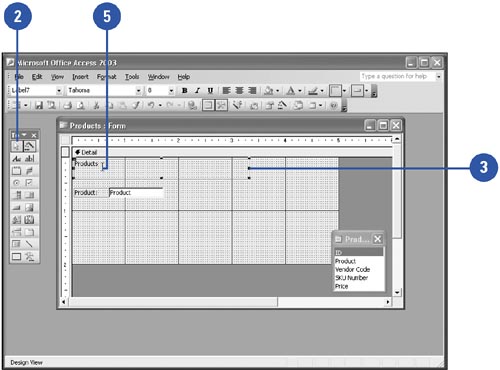Expand the Line/Border Width dropdown arrow
Screen dimensions: 500x370
(344, 91)
